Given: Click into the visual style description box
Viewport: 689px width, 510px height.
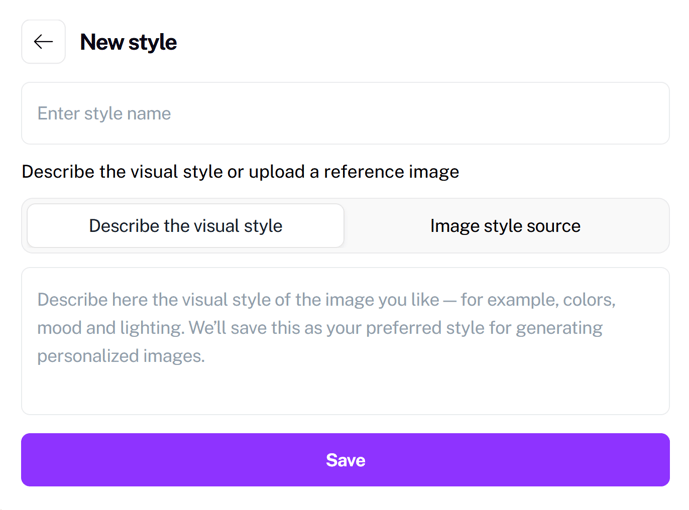Looking at the screenshot, I should pos(345,341).
